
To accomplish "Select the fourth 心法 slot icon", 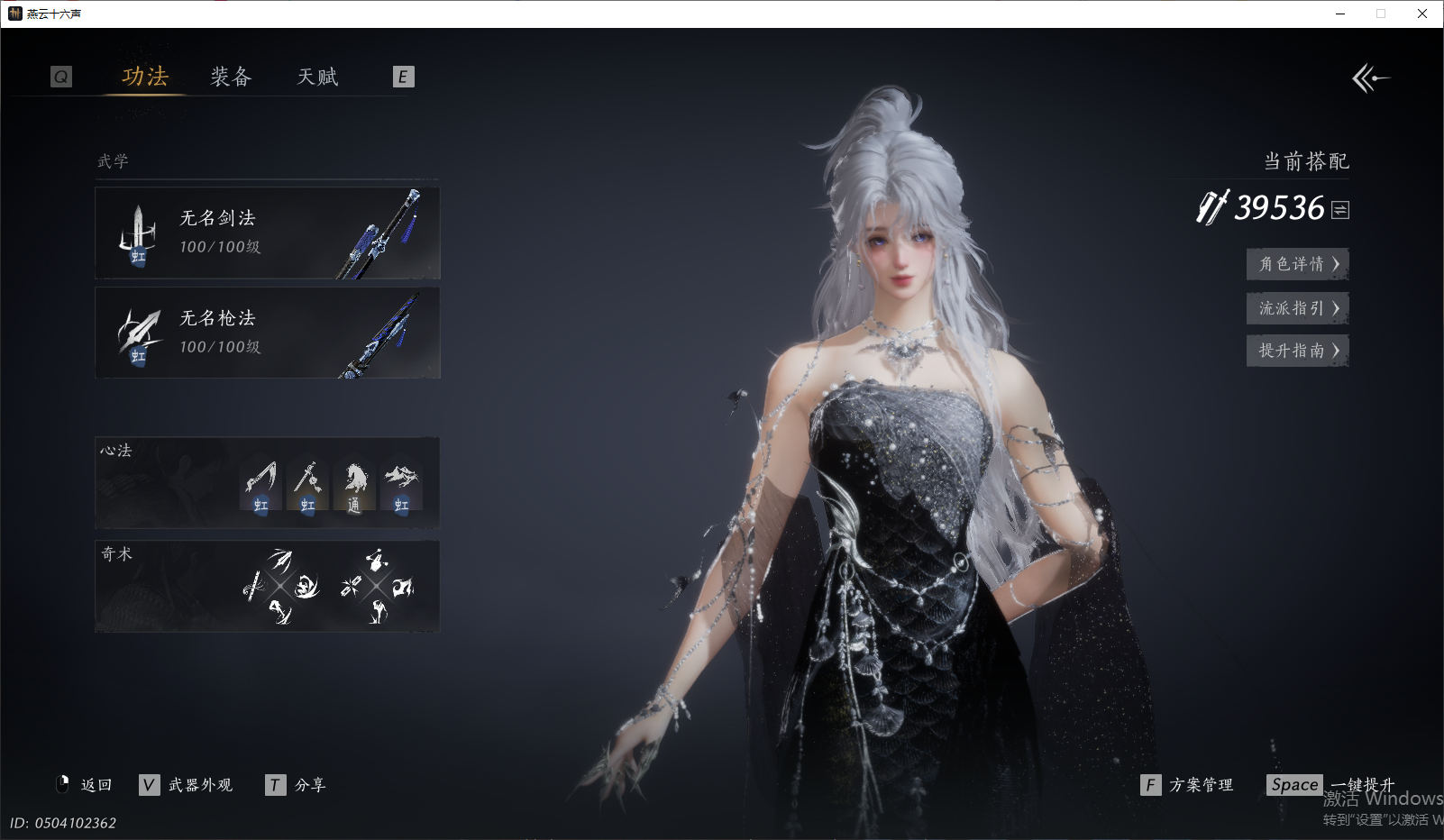I will point(401,486).
